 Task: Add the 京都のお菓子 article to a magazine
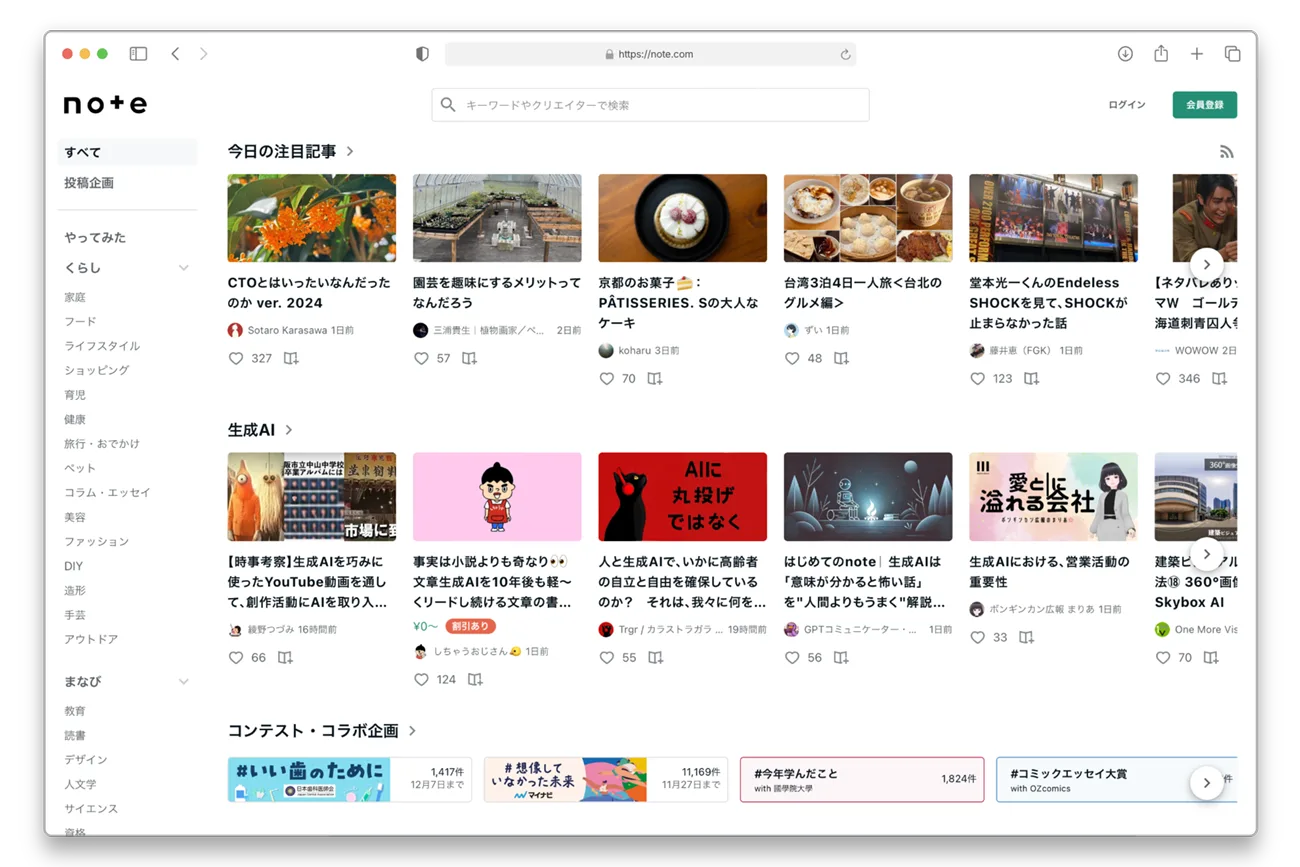click(x=655, y=379)
